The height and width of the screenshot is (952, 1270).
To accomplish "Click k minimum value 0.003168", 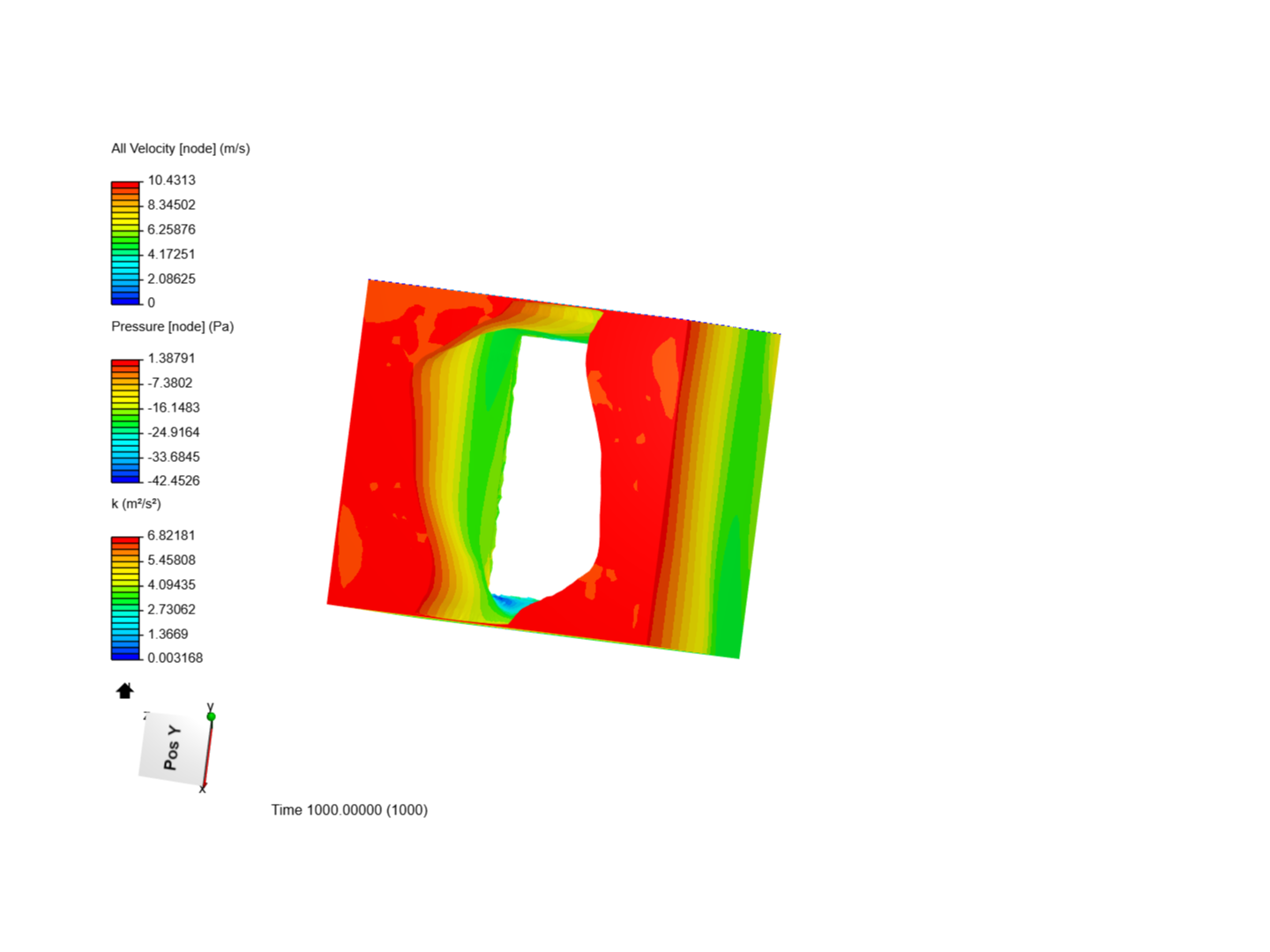I will [x=175, y=658].
